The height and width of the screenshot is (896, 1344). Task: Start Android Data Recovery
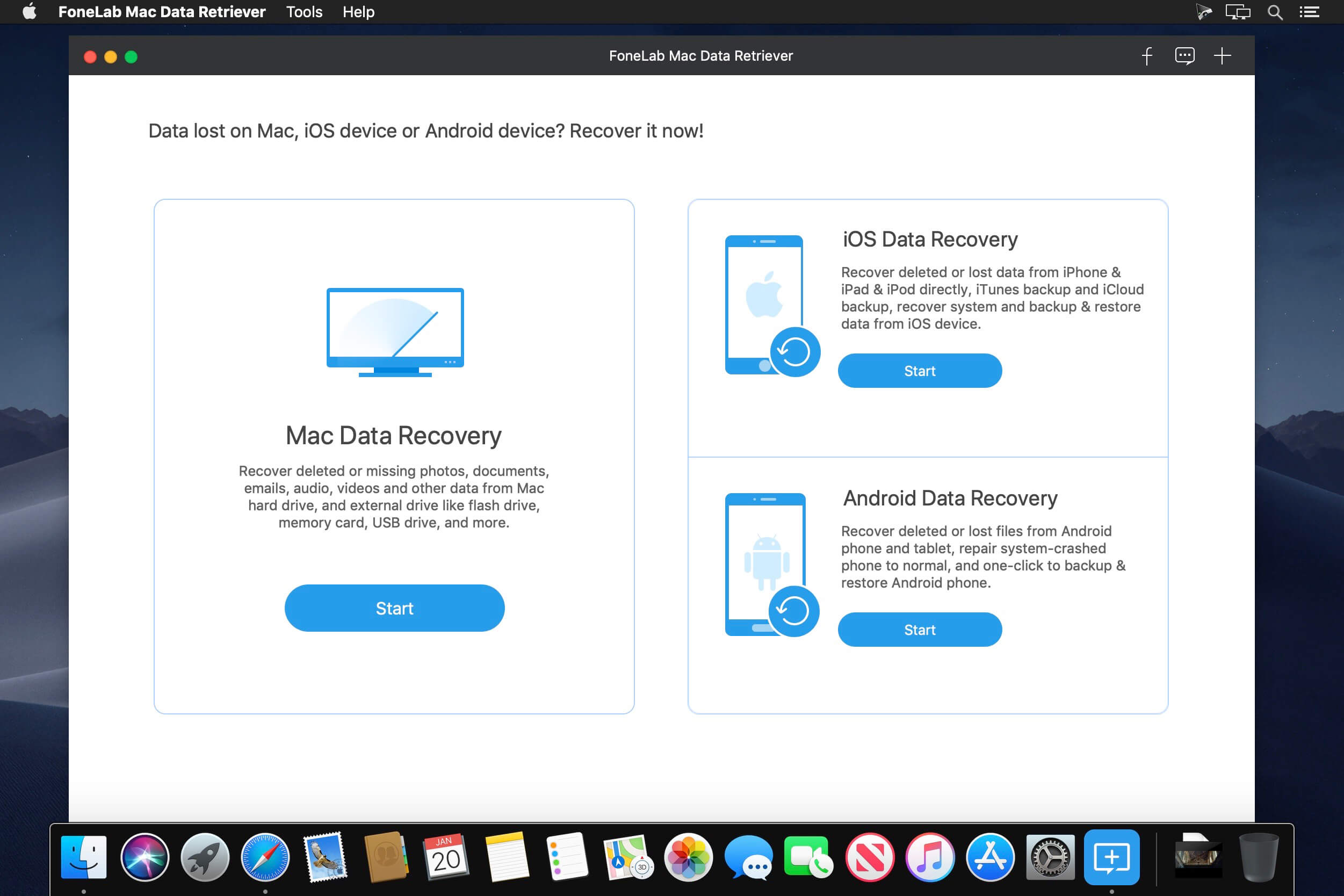[x=920, y=630]
